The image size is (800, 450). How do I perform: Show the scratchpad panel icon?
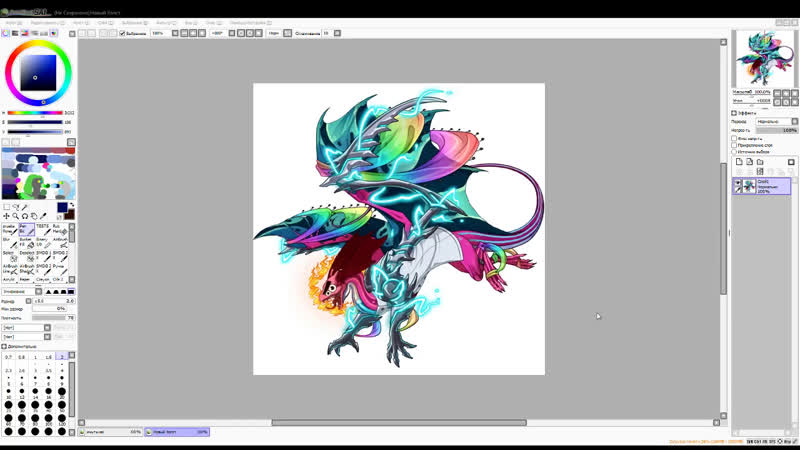pos(54,33)
